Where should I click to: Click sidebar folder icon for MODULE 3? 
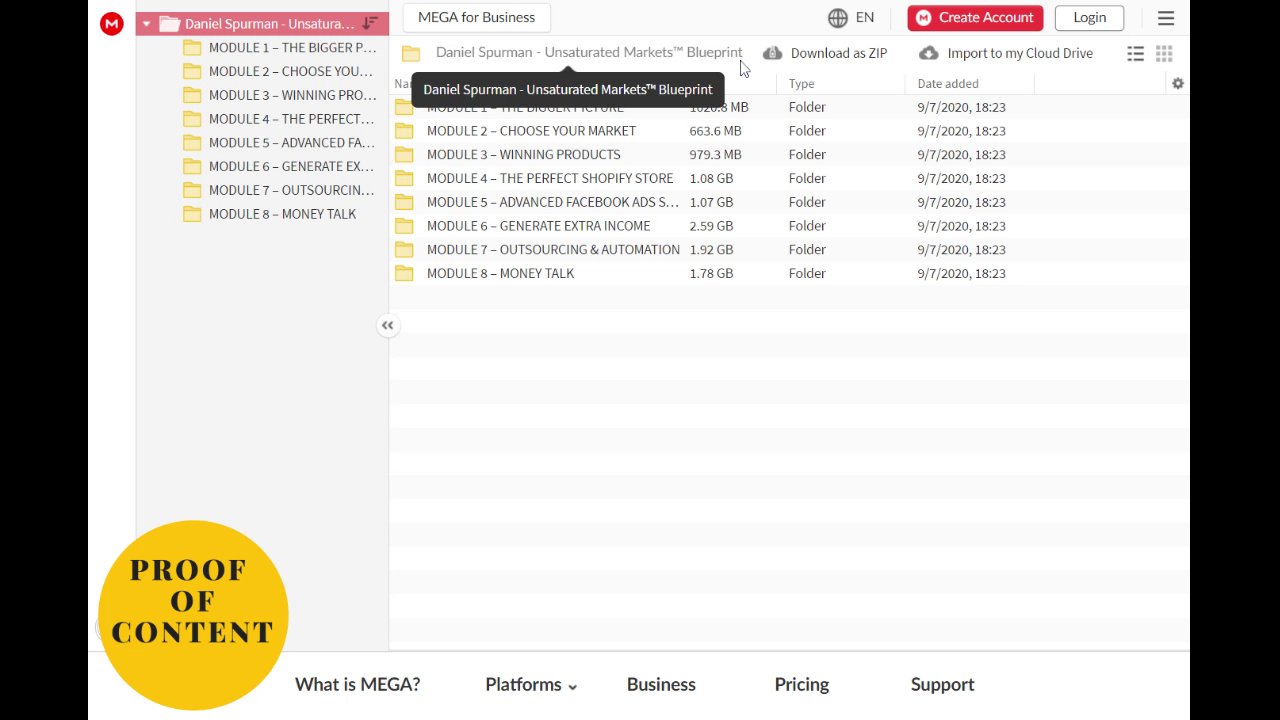coord(192,95)
